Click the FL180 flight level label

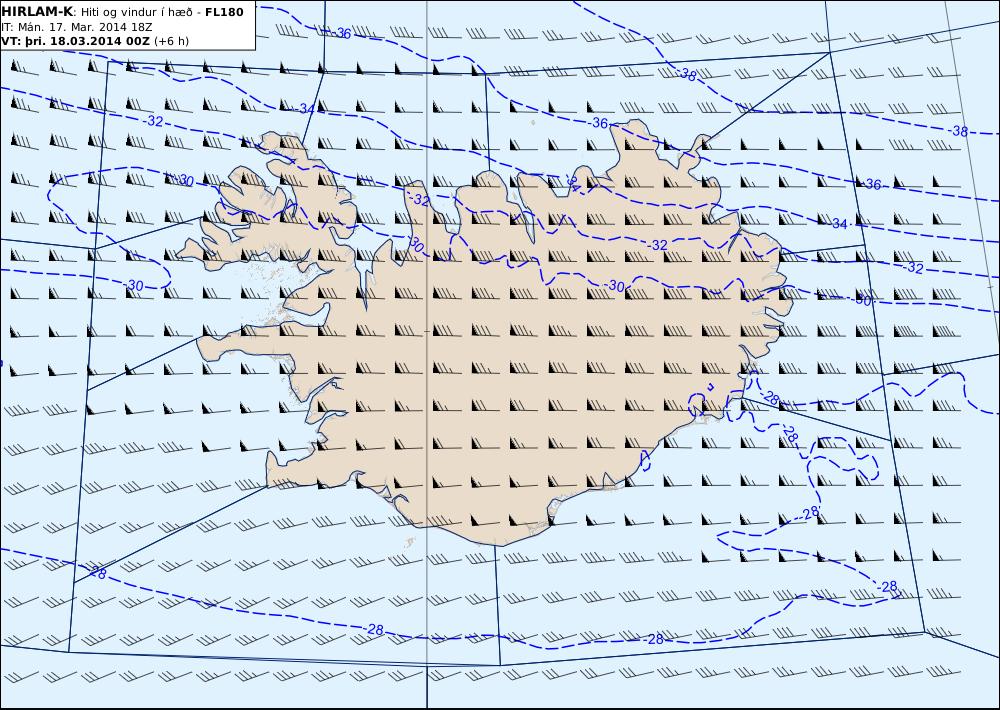click(x=224, y=12)
